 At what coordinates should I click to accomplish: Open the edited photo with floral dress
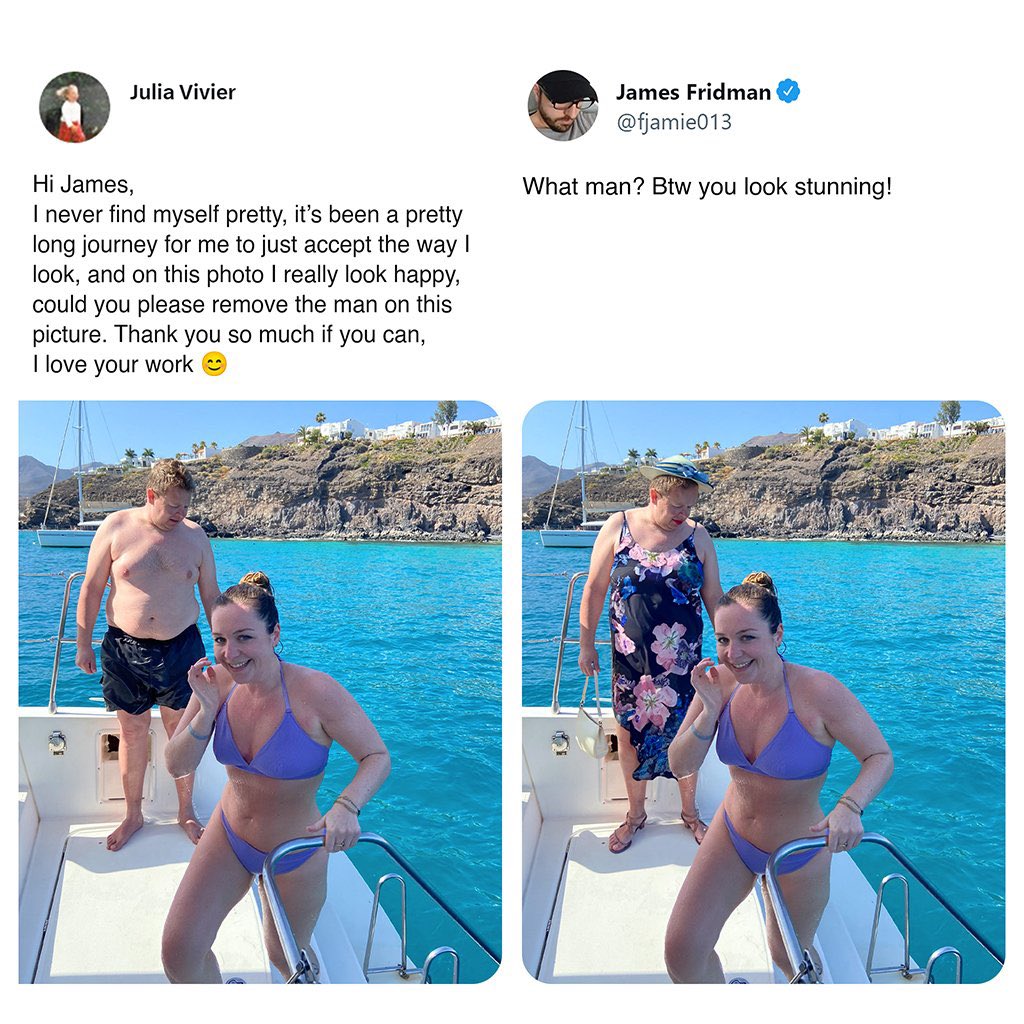click(763, 692)
